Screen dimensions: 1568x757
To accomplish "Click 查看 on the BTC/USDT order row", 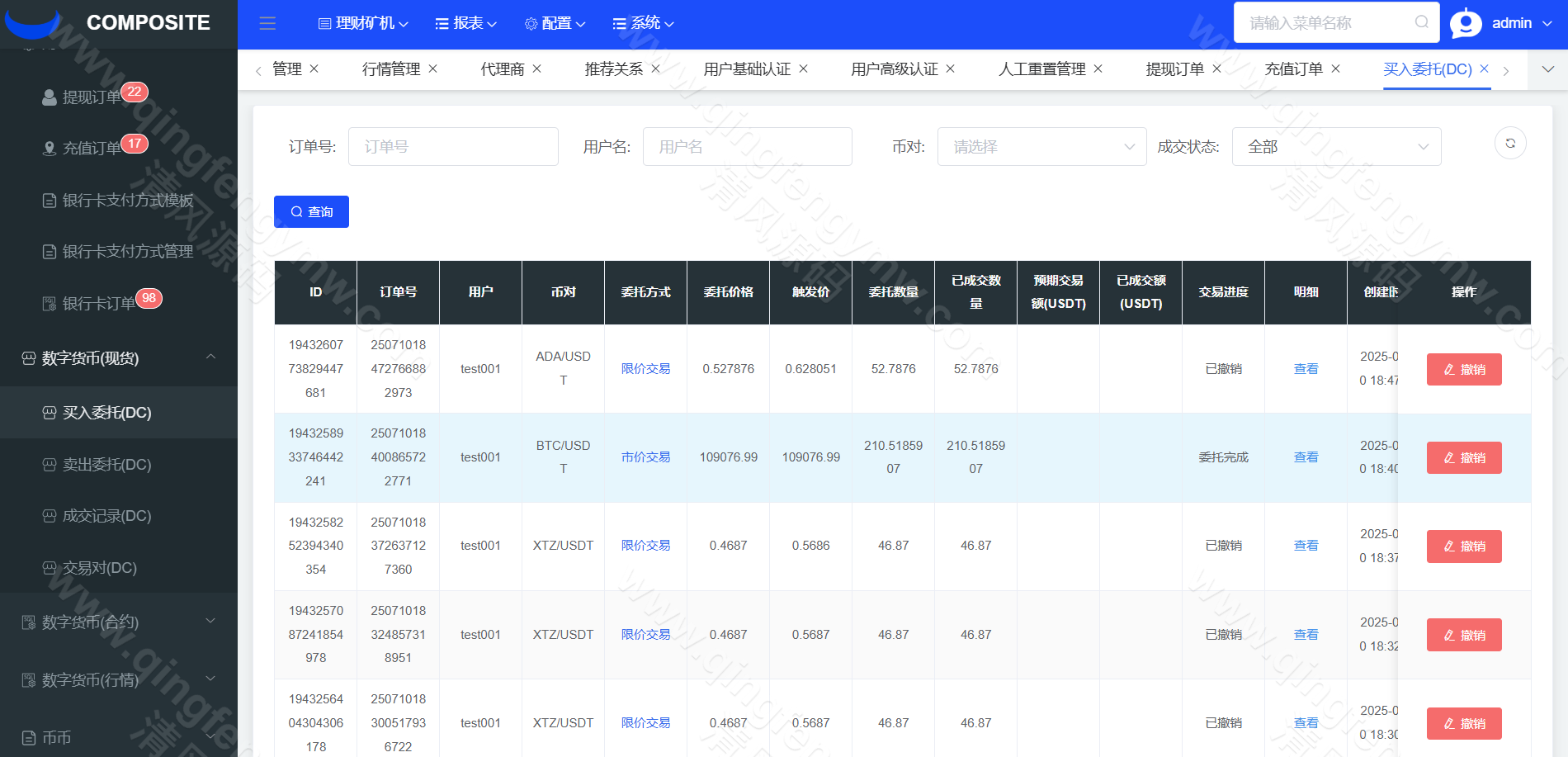I will 1306,457.
